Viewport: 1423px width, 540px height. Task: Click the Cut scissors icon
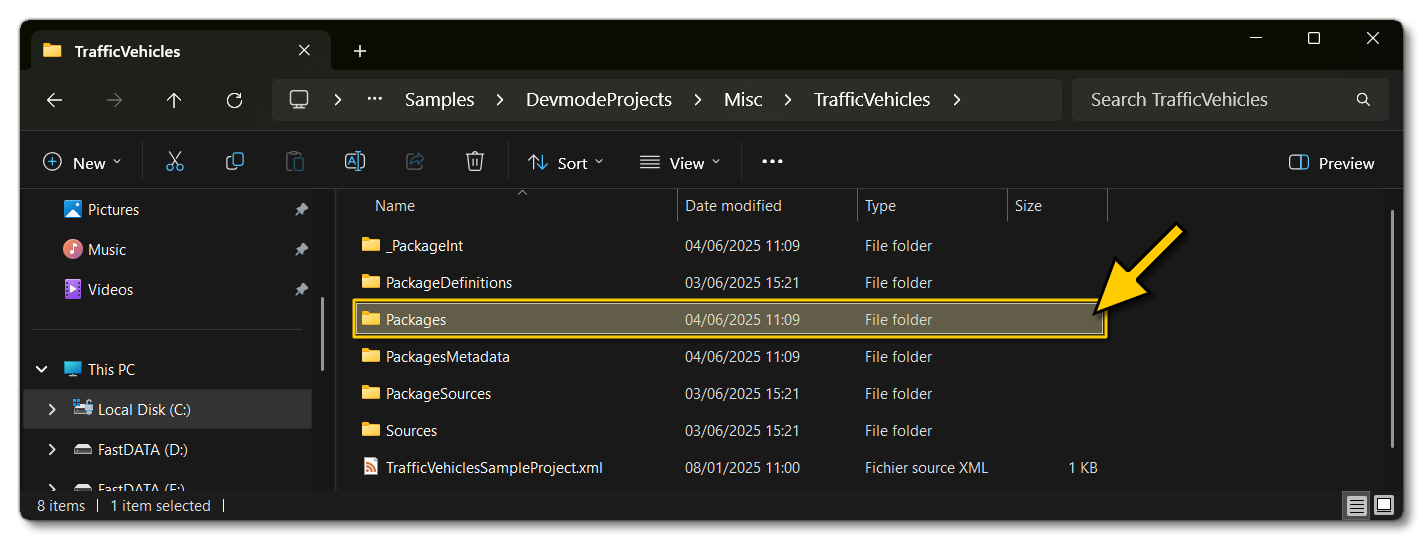[175, 162]
